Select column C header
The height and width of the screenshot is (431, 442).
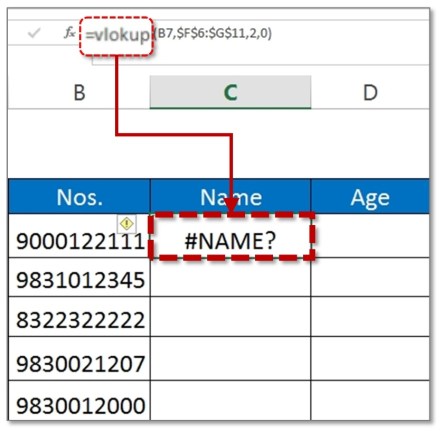[230, 92]
